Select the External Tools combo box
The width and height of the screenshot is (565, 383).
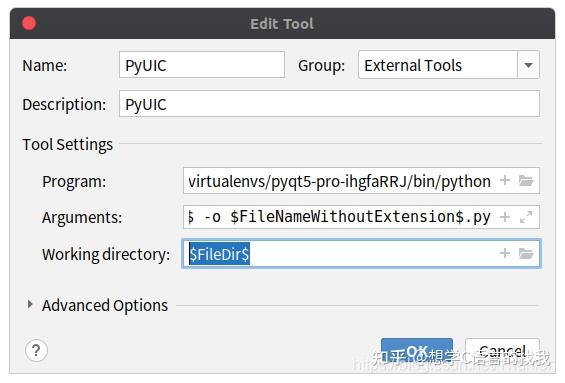449,65
